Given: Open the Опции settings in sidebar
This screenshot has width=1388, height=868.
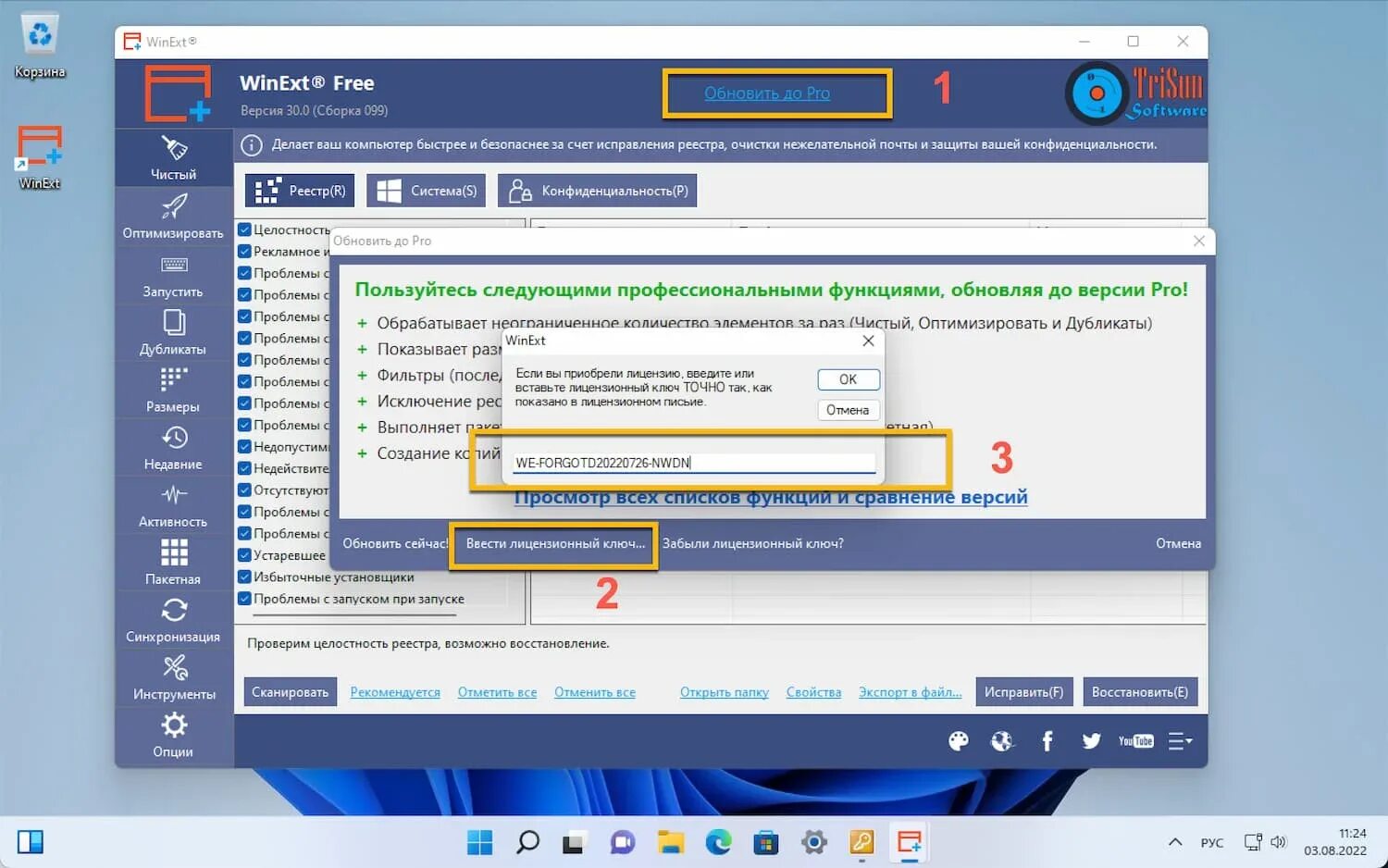Looking at the screenshot, I should point(174,736).
